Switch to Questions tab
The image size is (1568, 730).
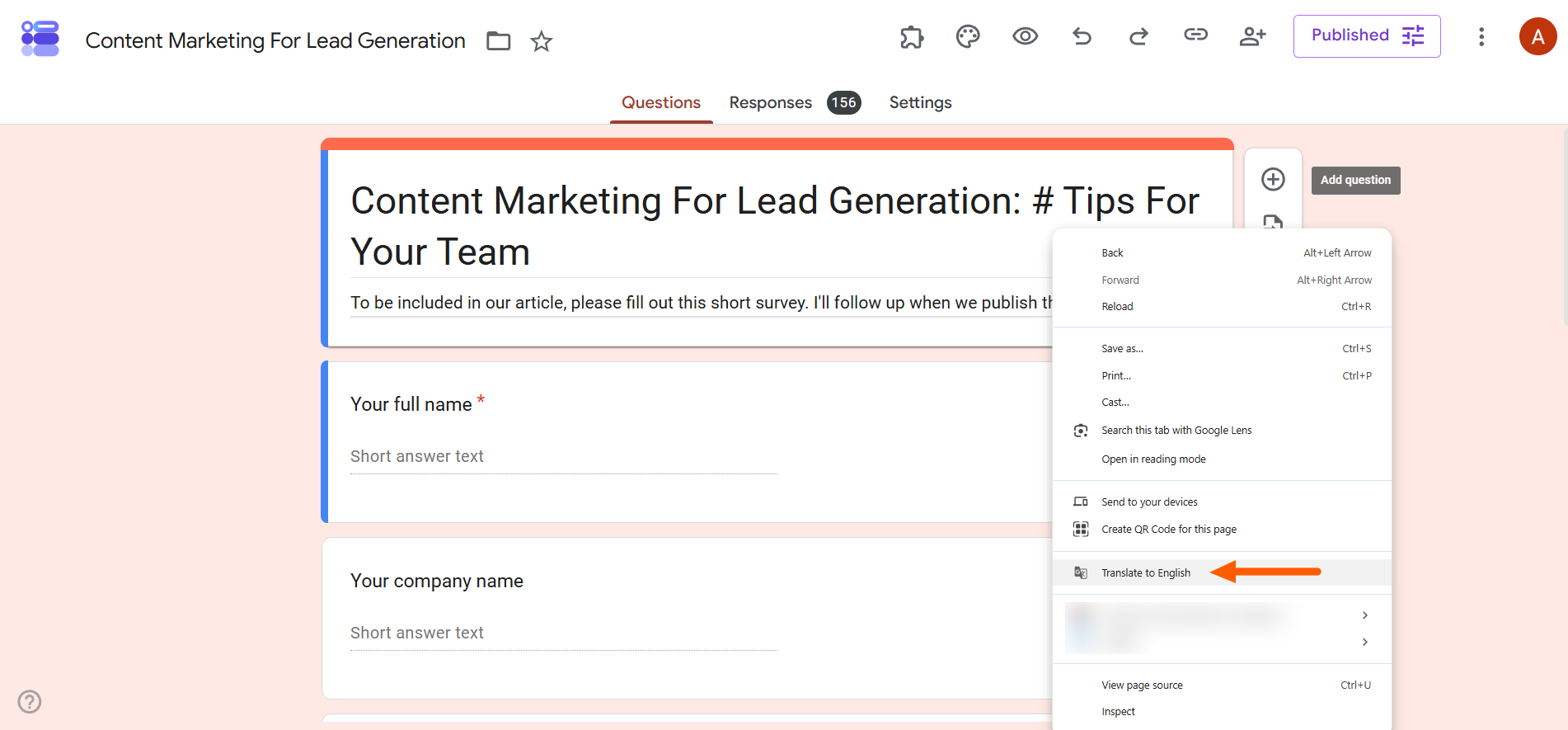tap(661, 102)
